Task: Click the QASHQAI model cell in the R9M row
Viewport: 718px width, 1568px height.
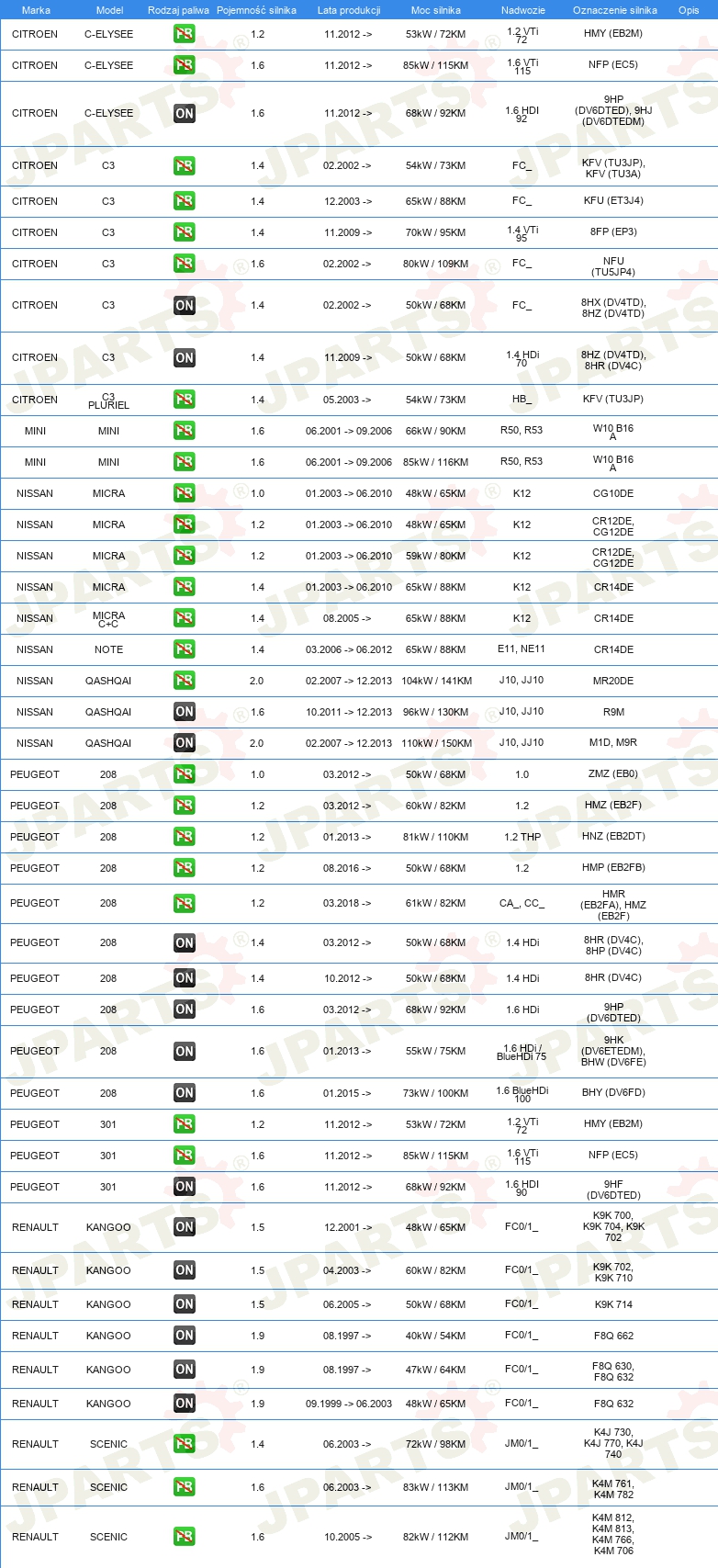Action: [108, 712]
